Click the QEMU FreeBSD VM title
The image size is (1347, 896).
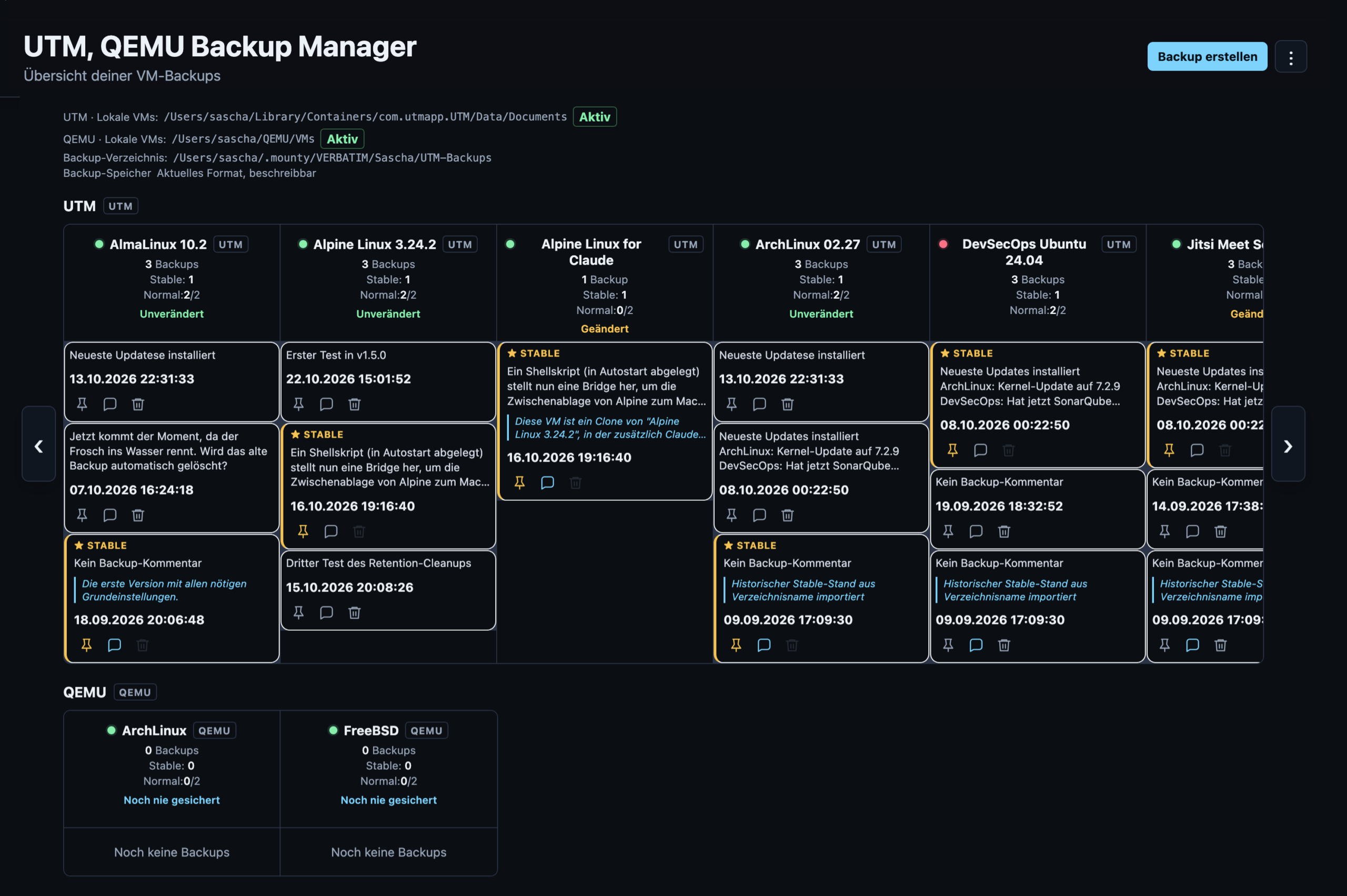tap(371, 730)
